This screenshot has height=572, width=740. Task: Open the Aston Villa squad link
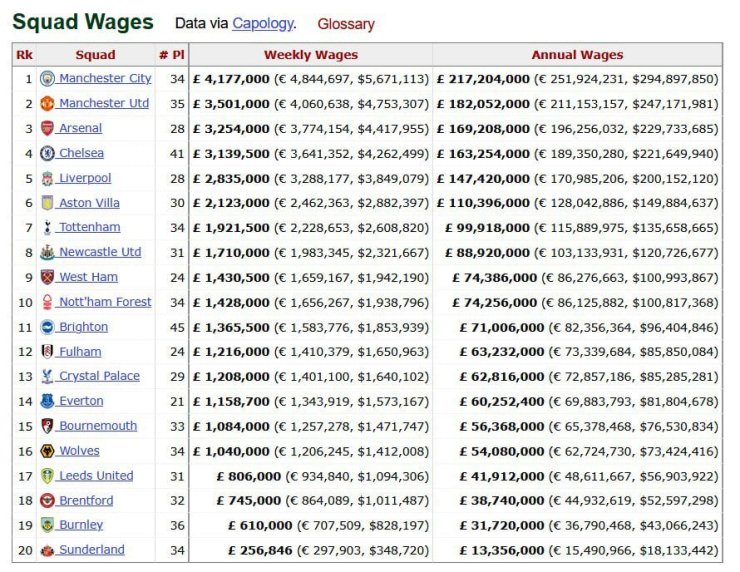pyautogui.click(x=89, y=203)
